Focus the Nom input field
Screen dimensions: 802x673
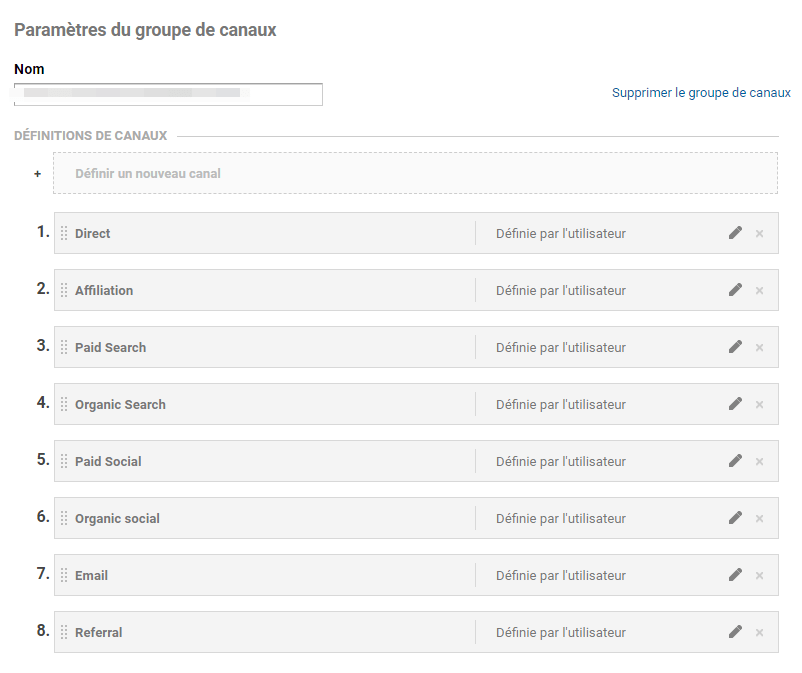pyautogui.click(x=168, y=94)
